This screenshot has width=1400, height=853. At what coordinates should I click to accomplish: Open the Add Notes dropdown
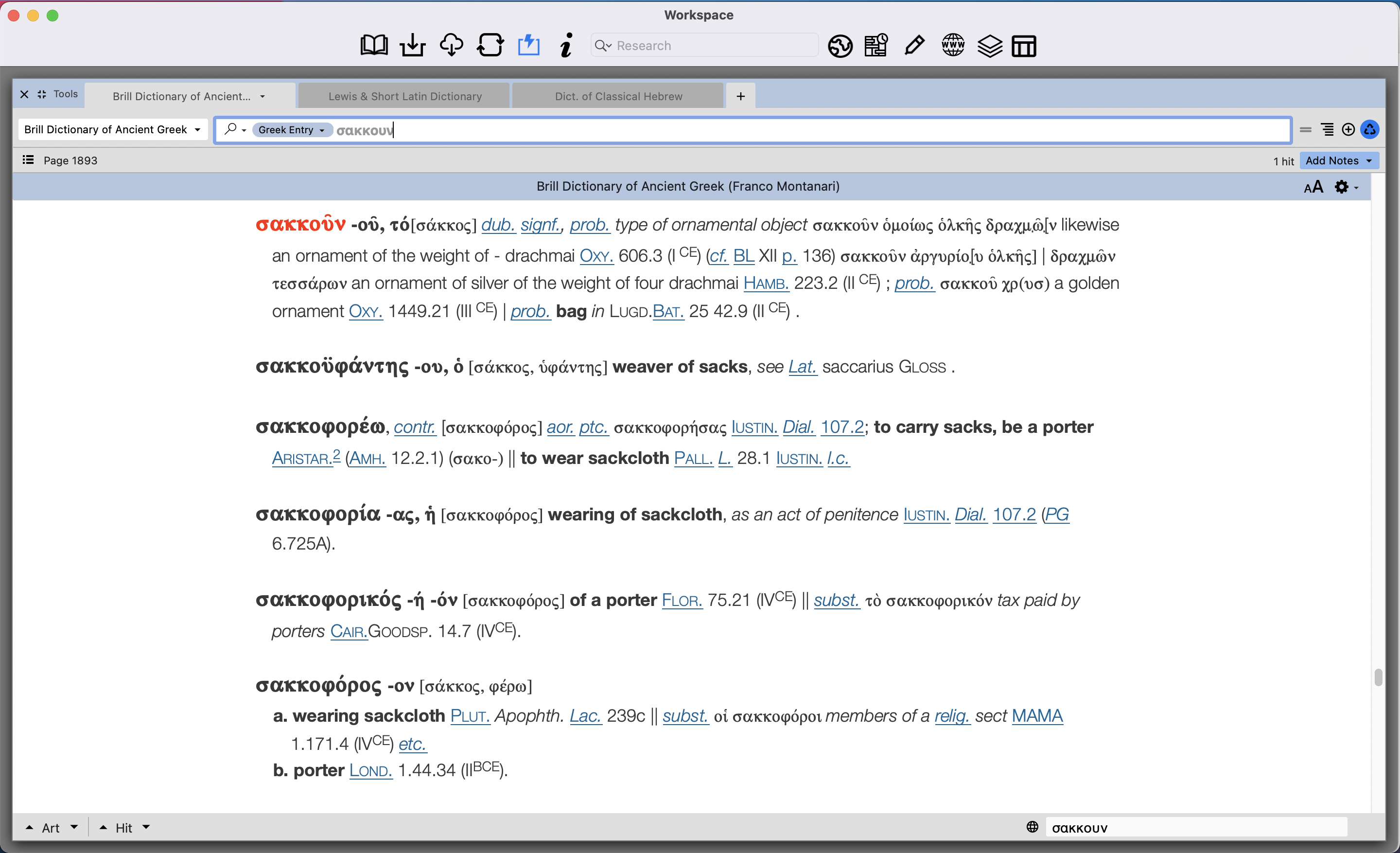pyautogui.click(x=1339, y=161)
